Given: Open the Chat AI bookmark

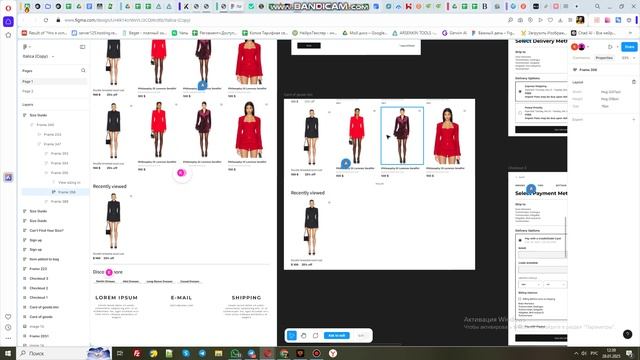Looking at the screenshot, I should pos(593,33).
